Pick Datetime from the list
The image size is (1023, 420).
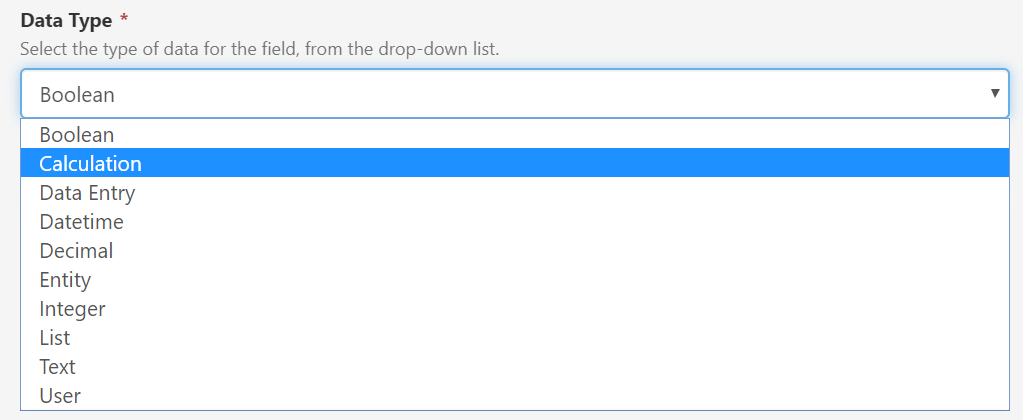coord(81,222)
